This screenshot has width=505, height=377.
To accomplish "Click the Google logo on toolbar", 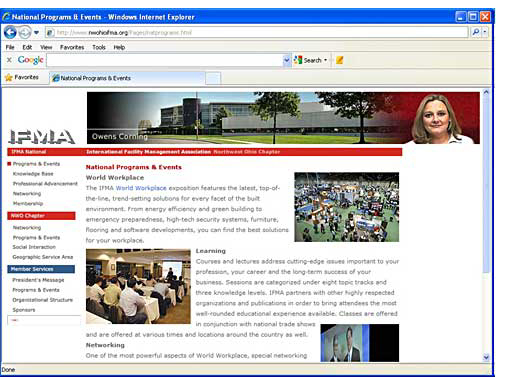I will [x=30, y=60].
